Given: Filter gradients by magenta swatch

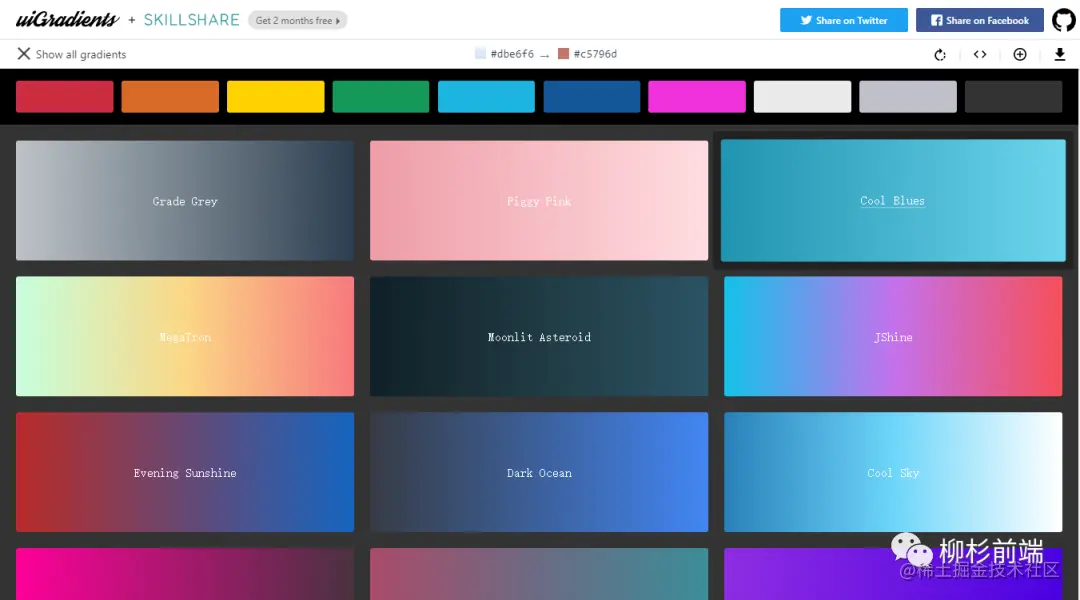Looking at the screenshot, I should point(697,96).
